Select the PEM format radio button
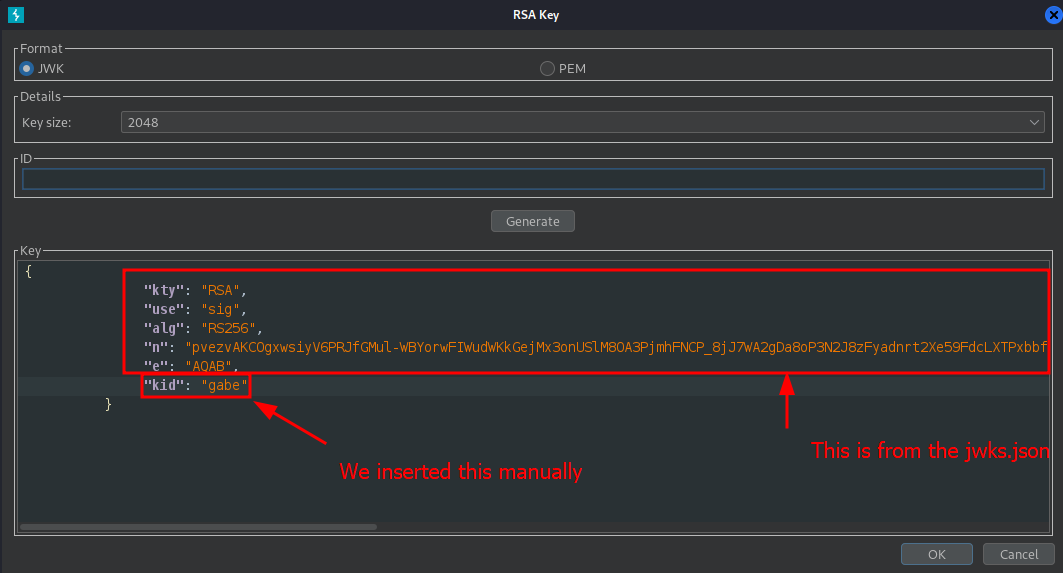 pyautogui.click(x=547, y=68)
